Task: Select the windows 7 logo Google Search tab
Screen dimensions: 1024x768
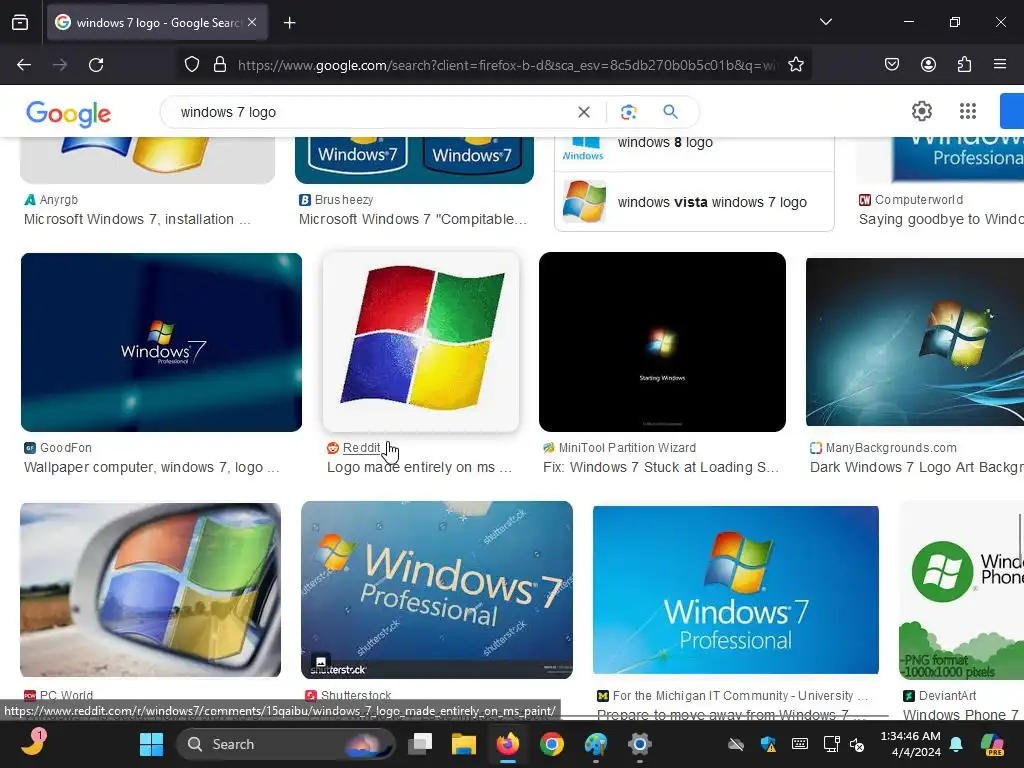Action: [x=157, y=22]
